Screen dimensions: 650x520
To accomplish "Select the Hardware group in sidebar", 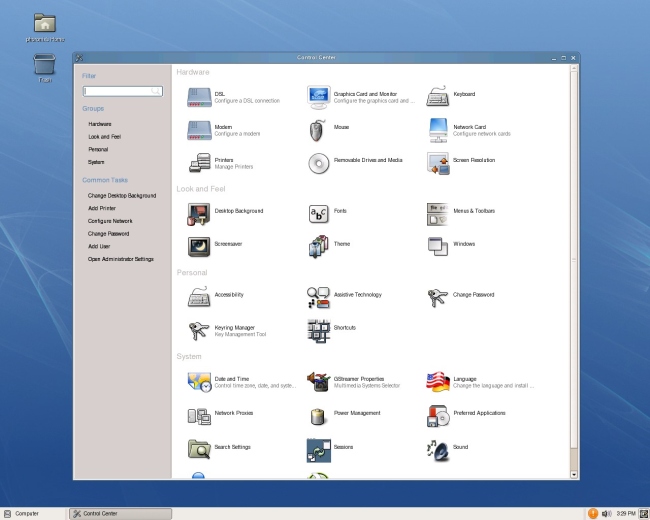I will 99,124.
